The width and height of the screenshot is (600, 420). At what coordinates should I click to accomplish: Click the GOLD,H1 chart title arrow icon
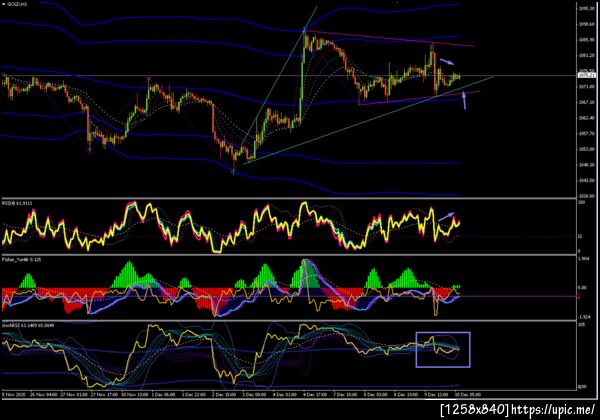(x=3, y=4)
